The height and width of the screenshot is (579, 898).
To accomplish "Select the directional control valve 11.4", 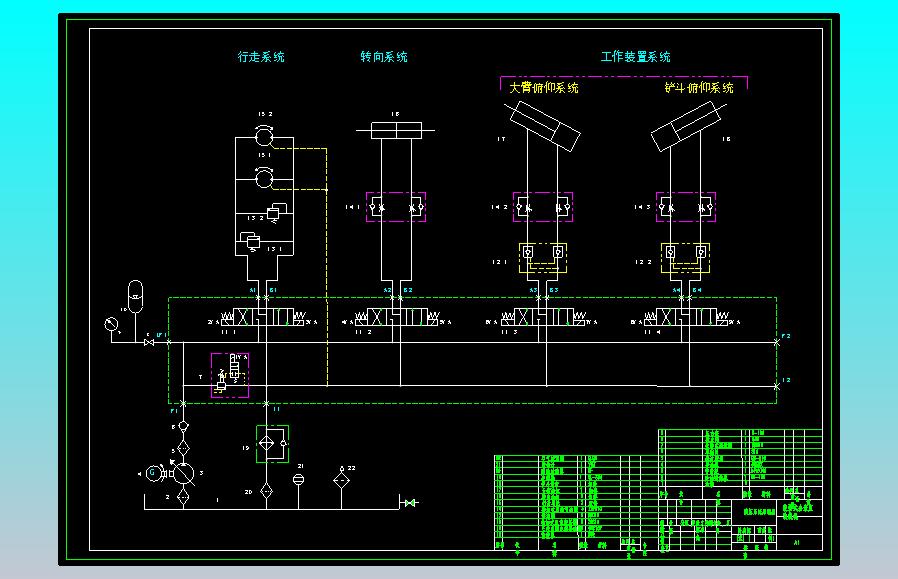I will click(x=686, y=317).
